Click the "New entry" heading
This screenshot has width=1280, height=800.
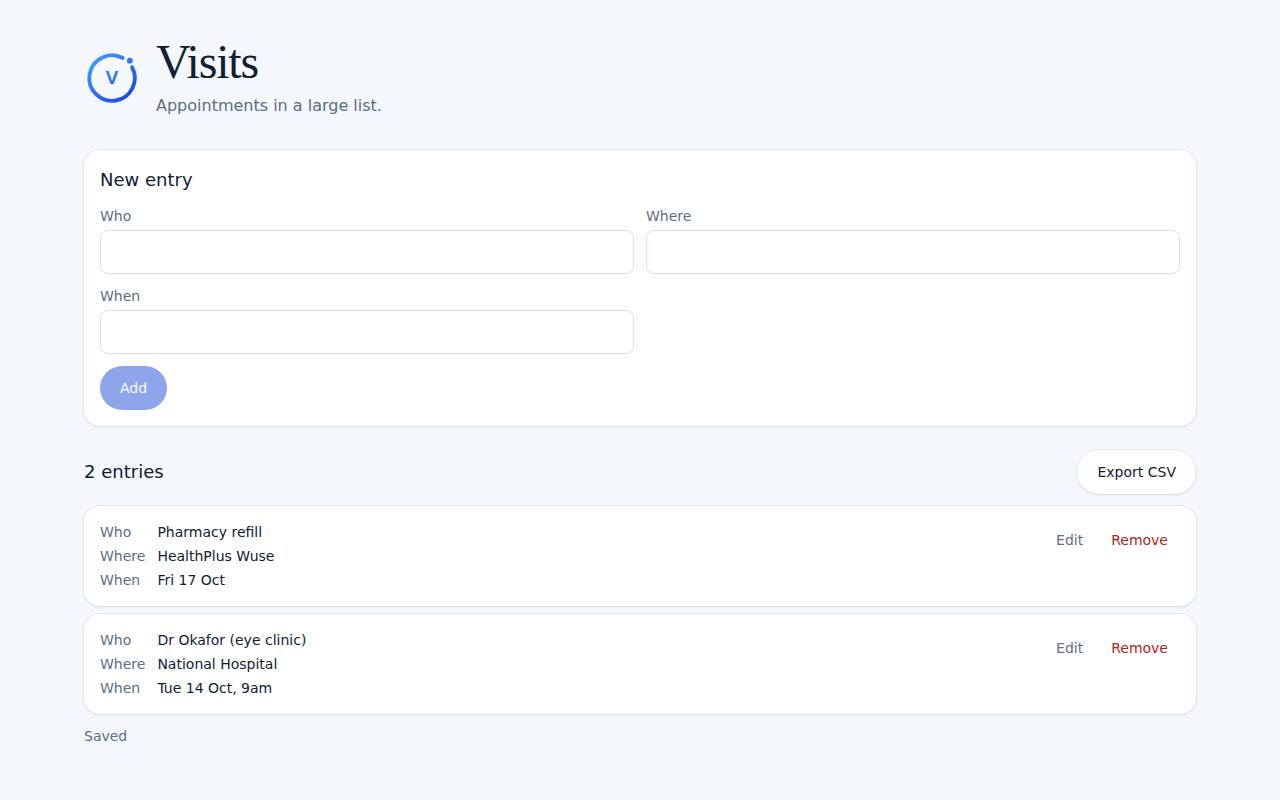(146, 180)
